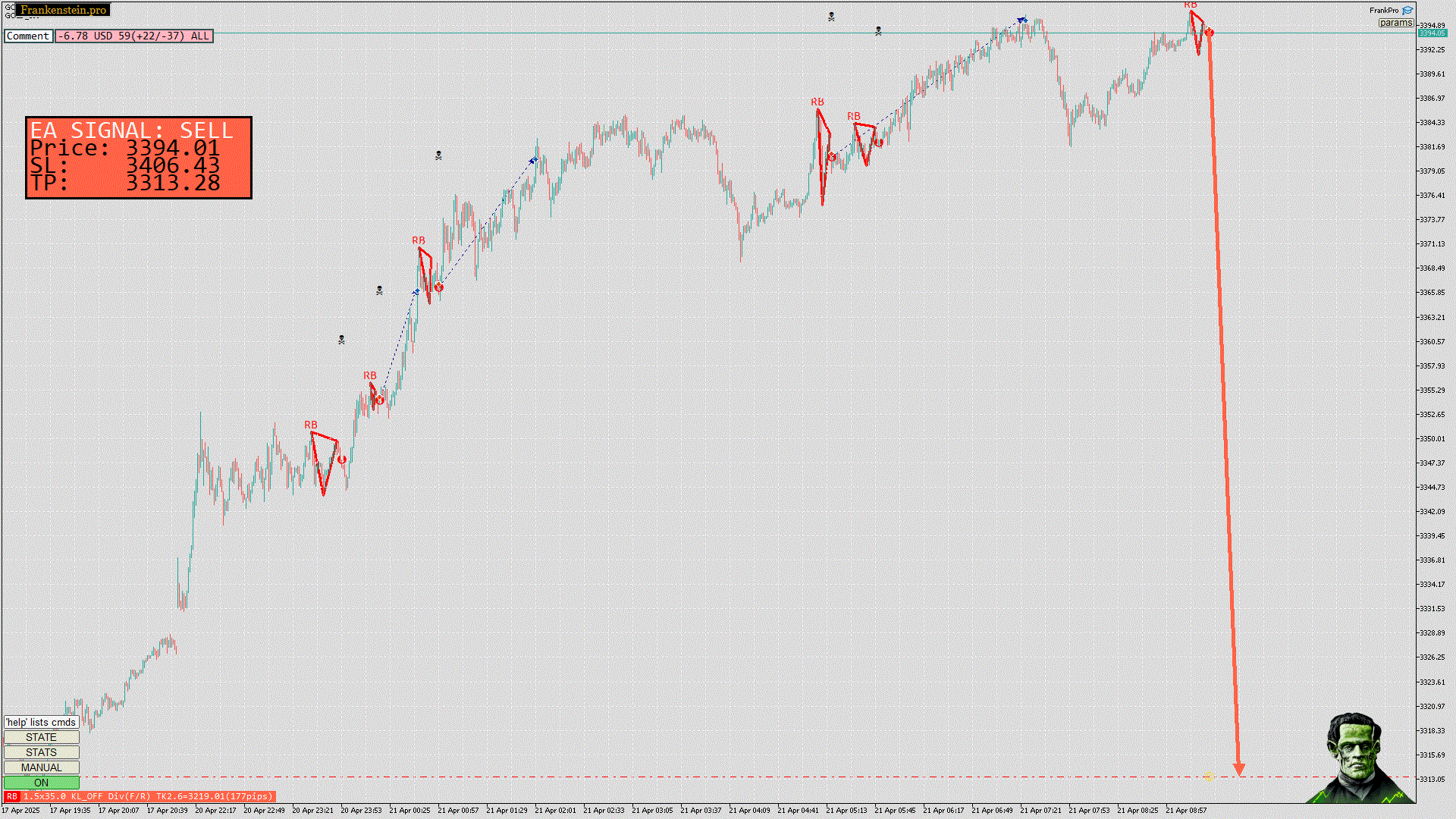Toggle the green ON button
Viewport: 1456px width, 819px height.
41,783
